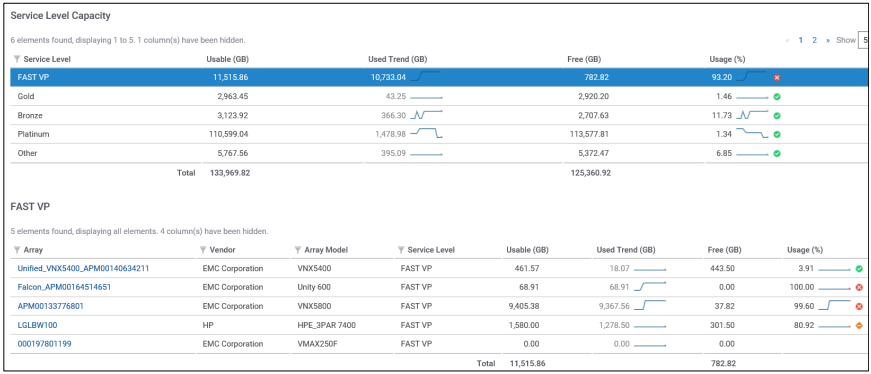Click the Bronze Used Trend sparkline

pyautogui.click(x=427, y=115)
